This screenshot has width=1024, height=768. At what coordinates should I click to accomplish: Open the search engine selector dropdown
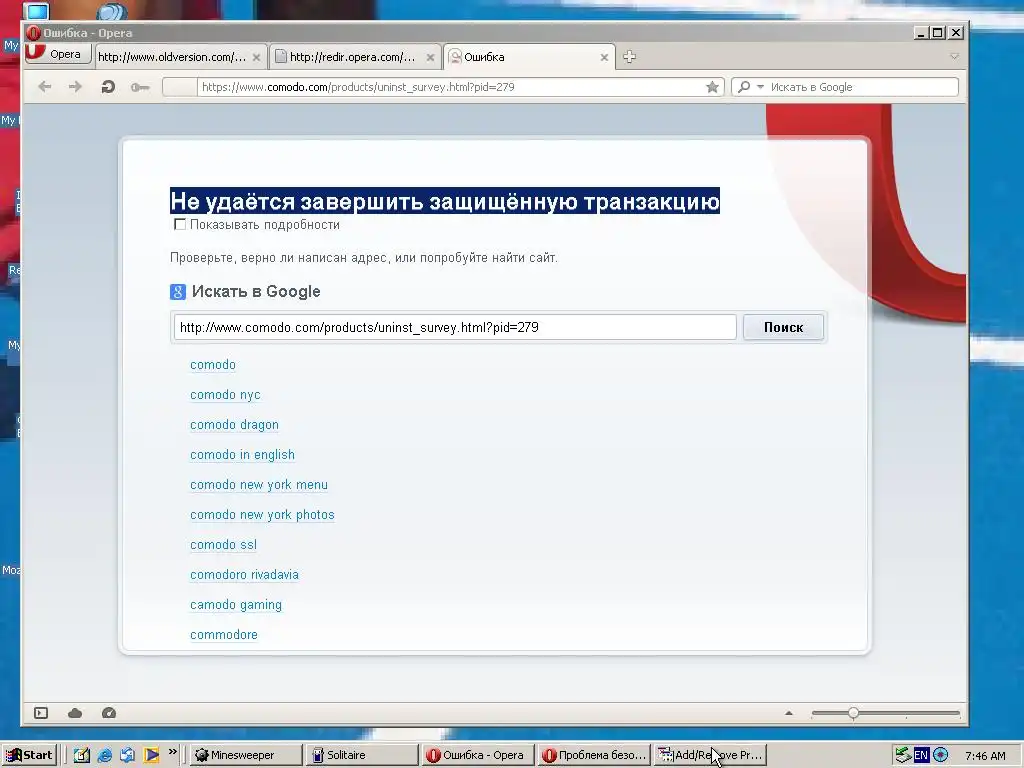click(750, 87)
